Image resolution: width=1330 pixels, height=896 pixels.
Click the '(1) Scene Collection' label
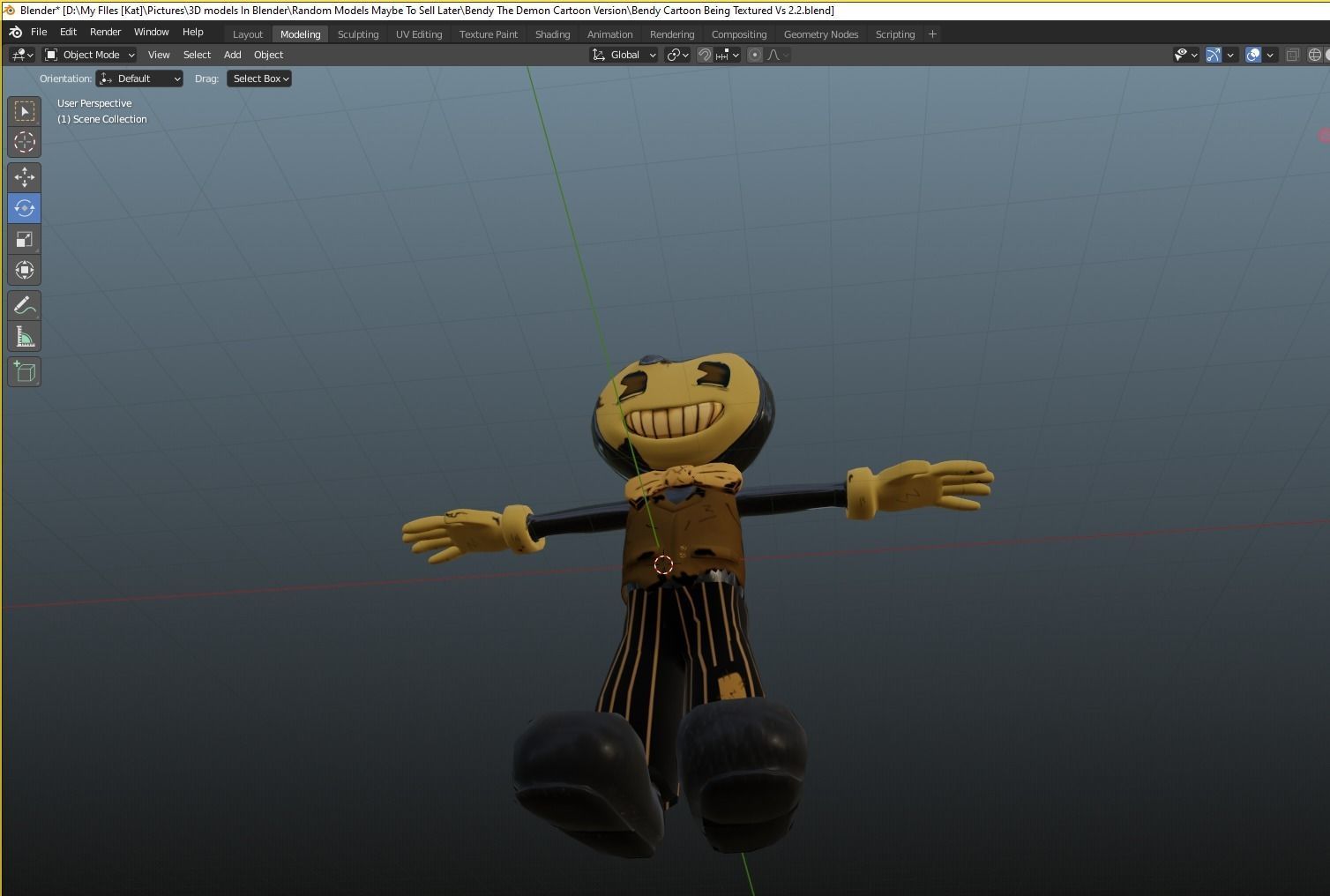pos(102,119)
